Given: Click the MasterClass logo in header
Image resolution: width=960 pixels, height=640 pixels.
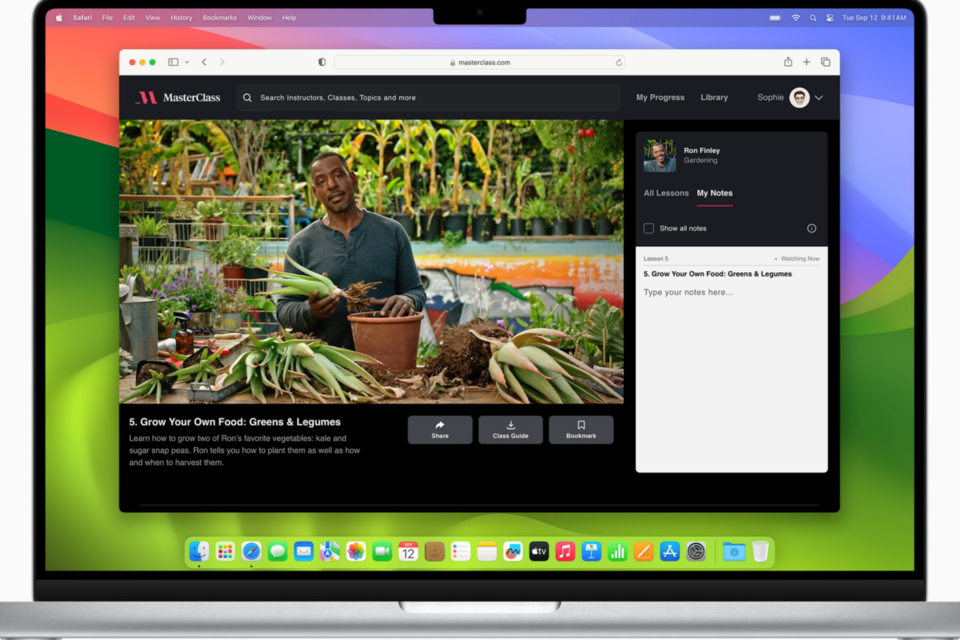Looking at the screenshot, I should click(178, 98).
